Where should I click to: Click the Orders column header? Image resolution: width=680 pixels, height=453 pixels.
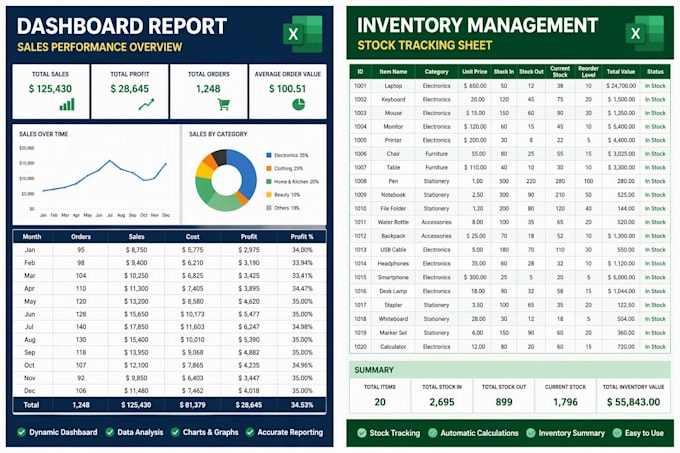[x=81, y=237]
